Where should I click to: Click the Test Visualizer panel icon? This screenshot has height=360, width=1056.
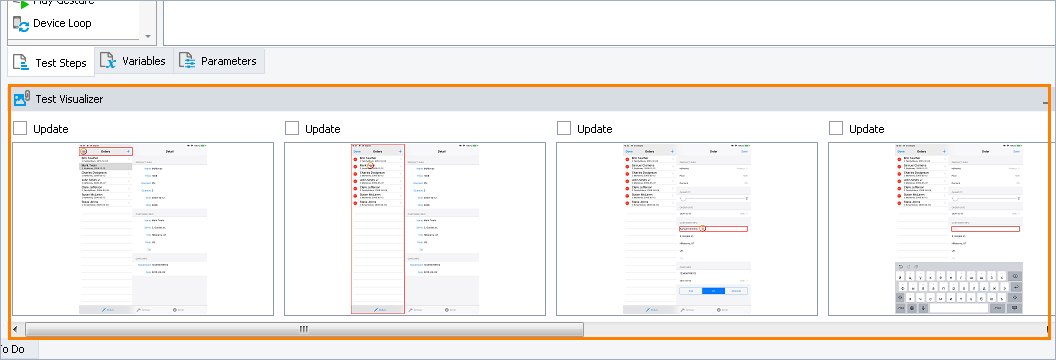22,99
